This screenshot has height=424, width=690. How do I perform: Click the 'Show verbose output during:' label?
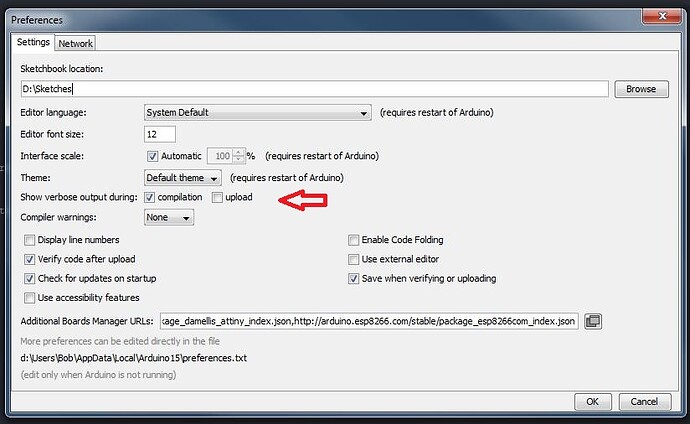coord(79,197)
